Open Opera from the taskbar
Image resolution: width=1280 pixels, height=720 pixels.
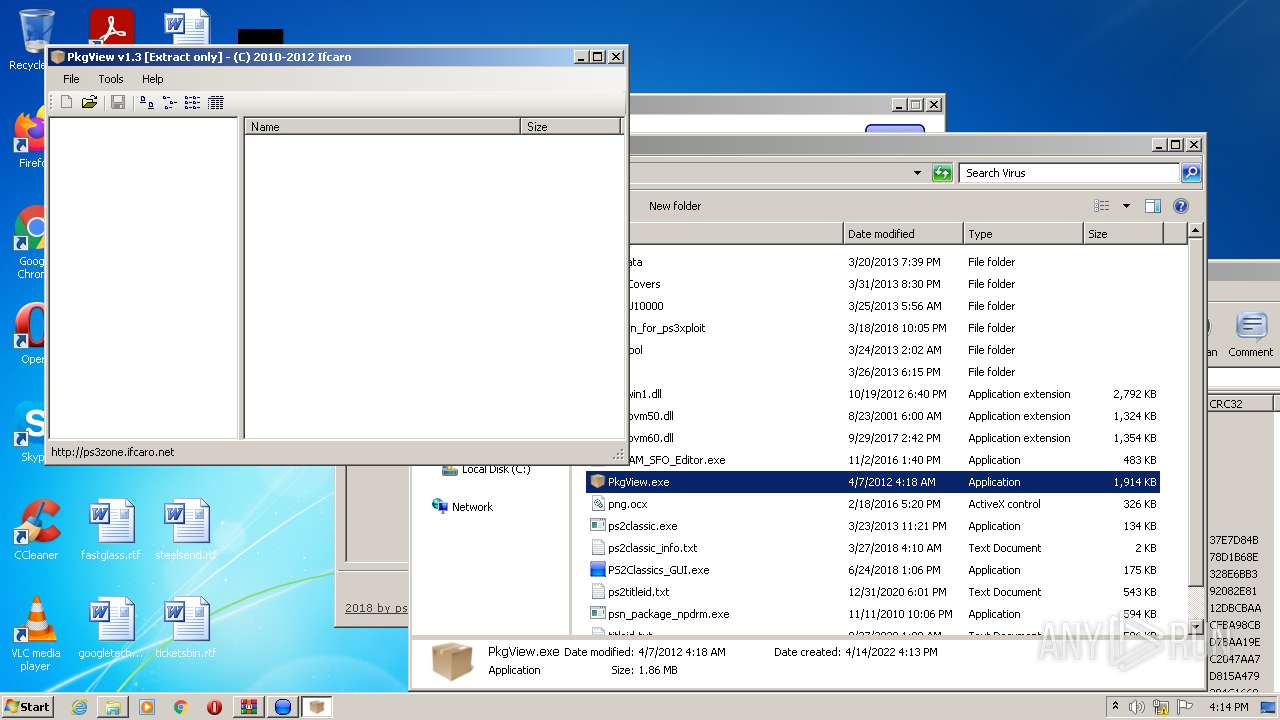coord(215,707)
